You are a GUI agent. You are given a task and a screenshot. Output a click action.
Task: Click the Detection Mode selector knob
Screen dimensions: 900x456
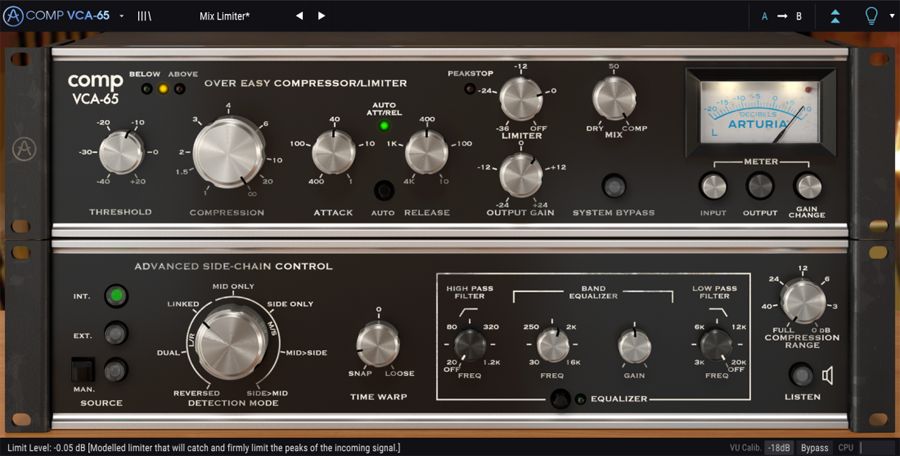(231, 342)
